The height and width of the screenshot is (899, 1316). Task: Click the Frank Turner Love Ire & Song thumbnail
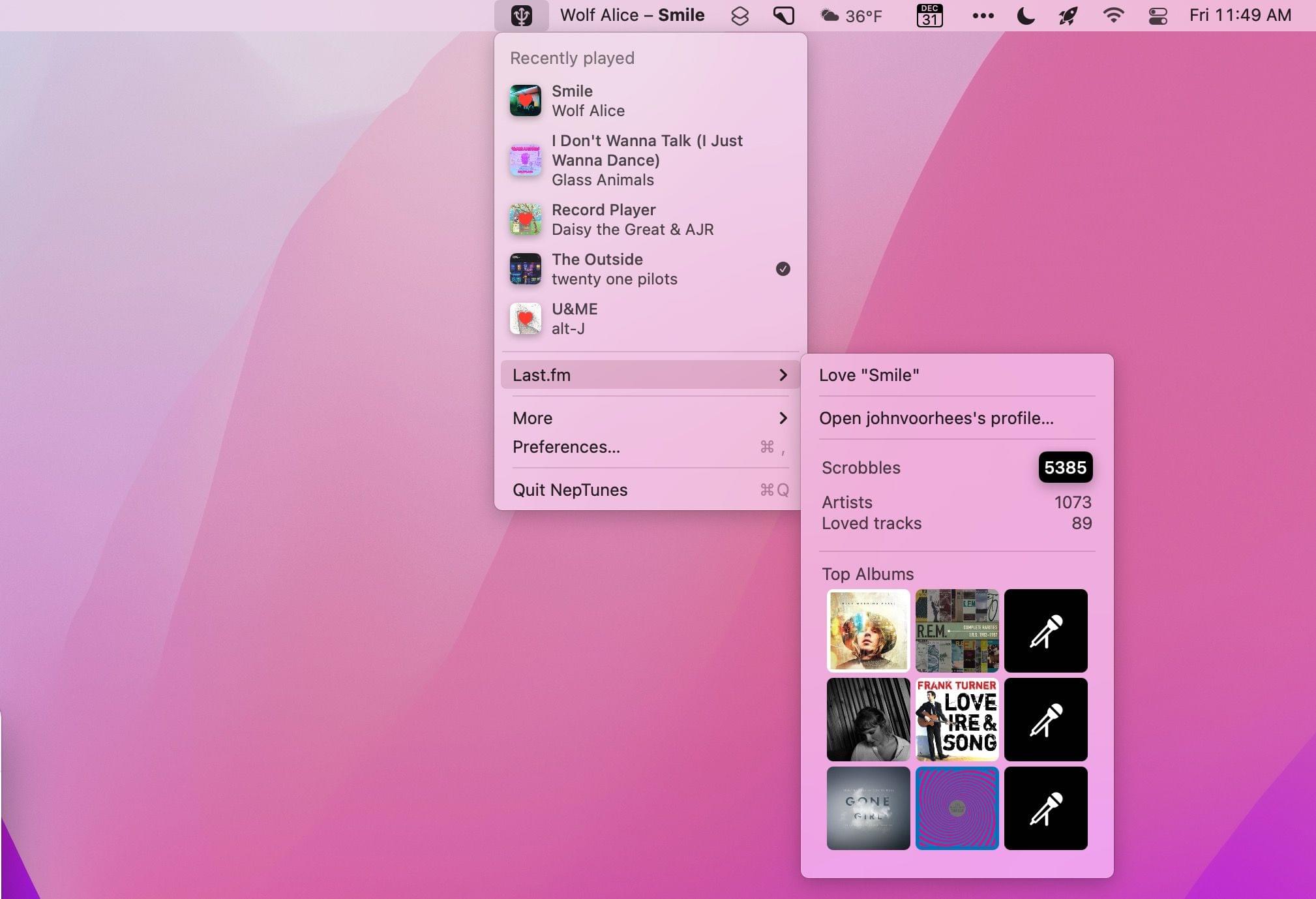pos(957,718)
